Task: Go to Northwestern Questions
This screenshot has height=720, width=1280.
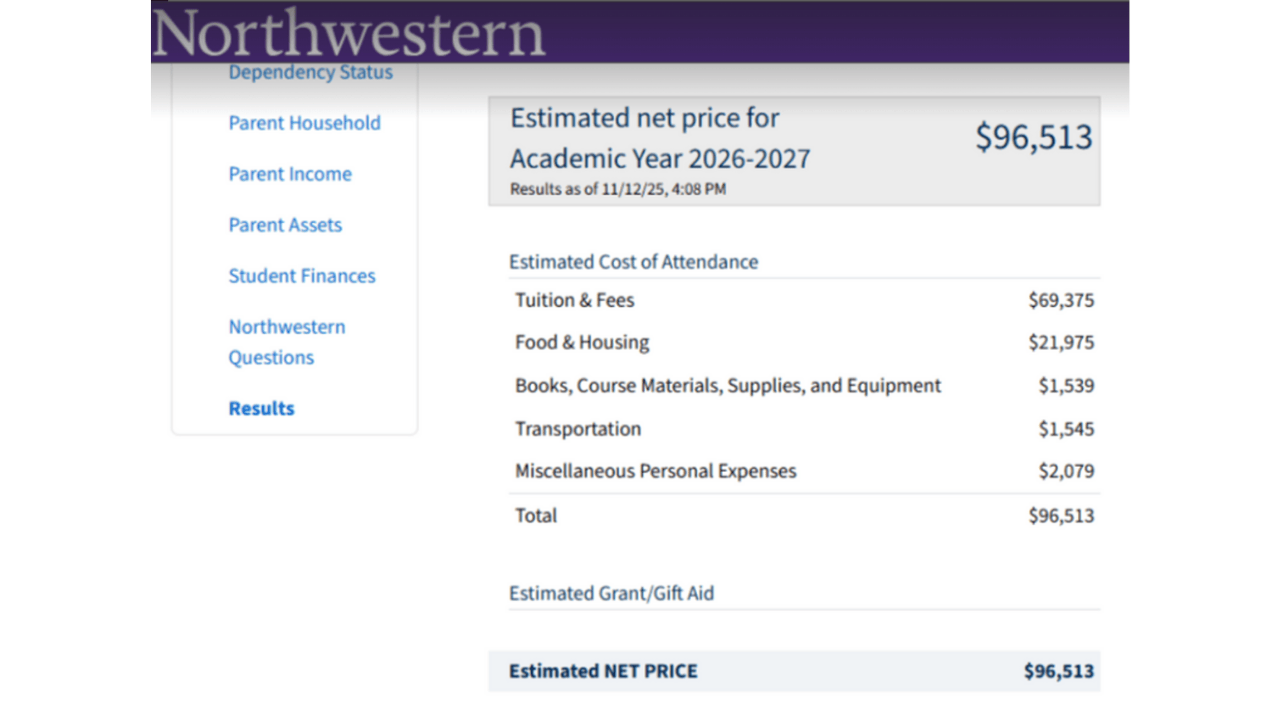Action: click(x=287, y=341)
